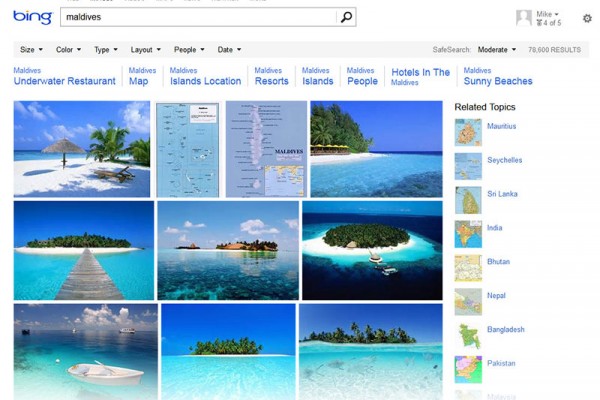
Task: Expand the Size filter dropdown
Action: click(x=31, y=49)
